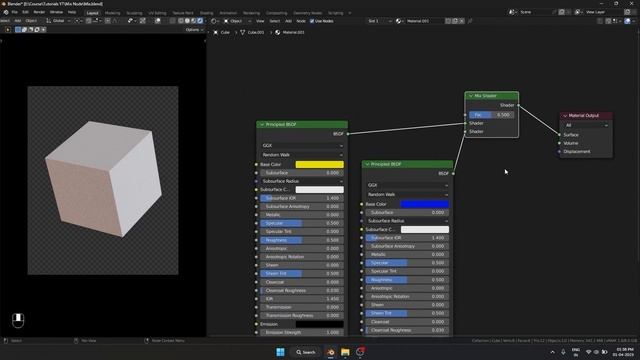Open the taskbar Search box
The height and width of the screenshot is (360, 640).
click(306, 352)
